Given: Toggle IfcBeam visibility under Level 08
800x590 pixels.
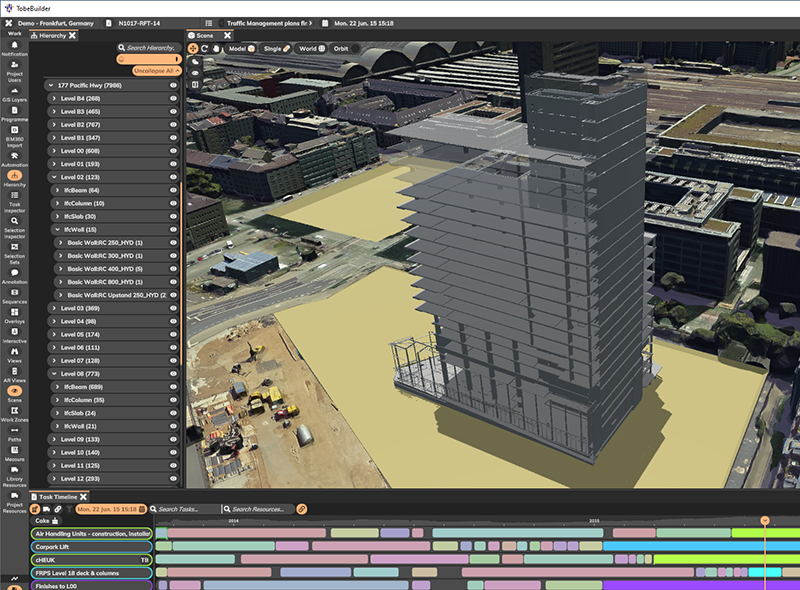Looking at the screenshot, I should click(x=172, y=387).
